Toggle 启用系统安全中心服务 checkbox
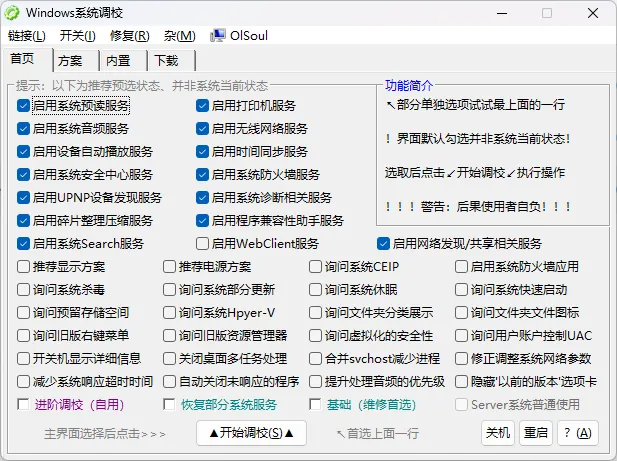The height and width of the screenshot is (461, 617). point(24,175)
